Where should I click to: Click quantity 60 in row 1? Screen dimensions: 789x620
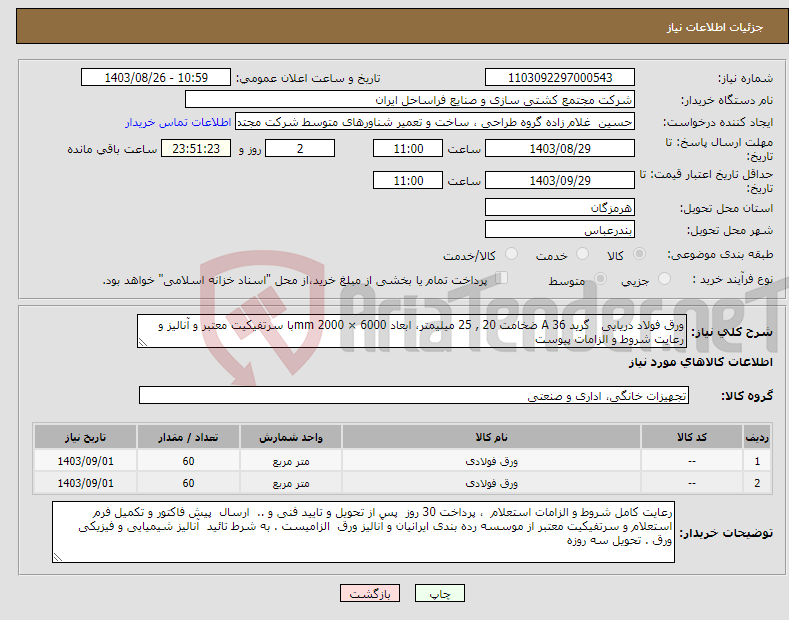point(188,461)
